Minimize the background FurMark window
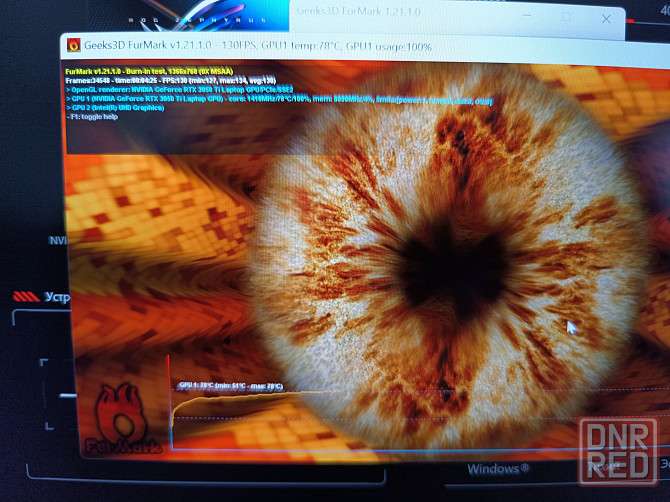This screenshot has width=670, height=502. pyautogui.click(x=526, y=17)
